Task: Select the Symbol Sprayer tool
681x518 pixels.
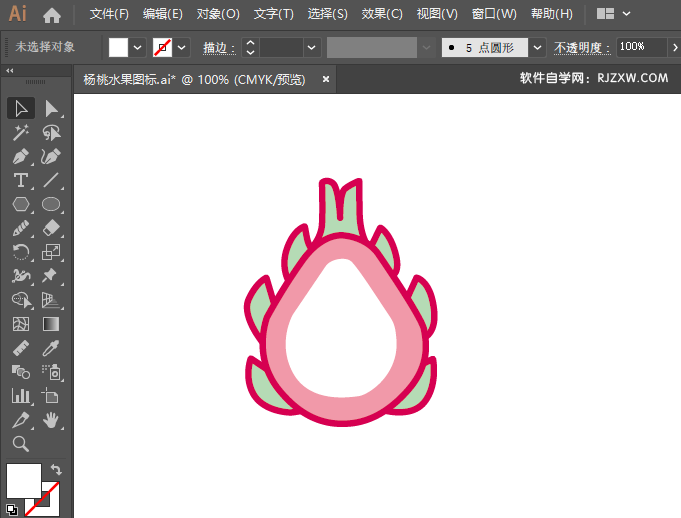Action: [x=51, y=372]
